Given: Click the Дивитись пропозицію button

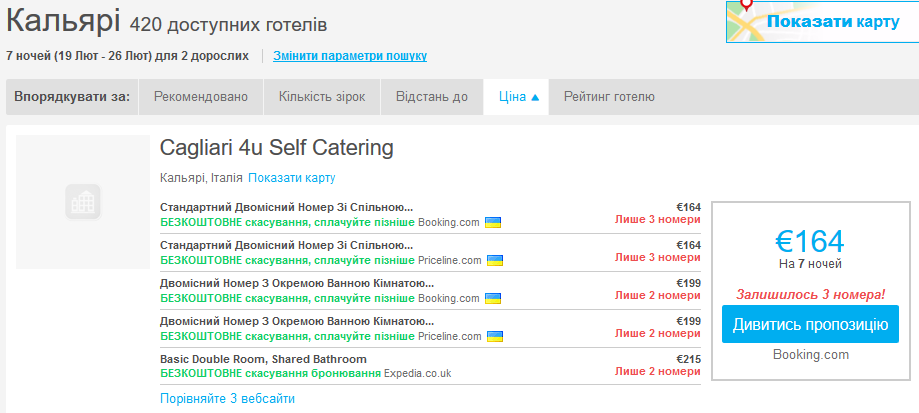Looking at the screenshot, I should 810,324.
